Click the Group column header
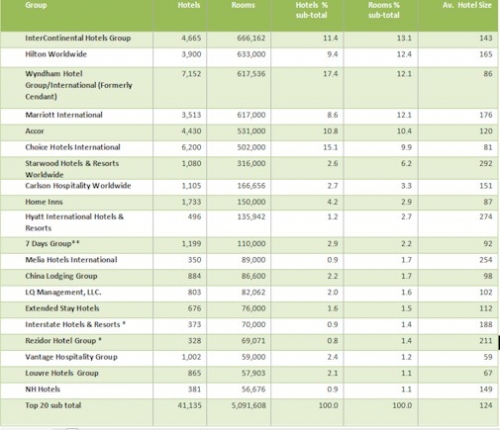 [36, 5]
